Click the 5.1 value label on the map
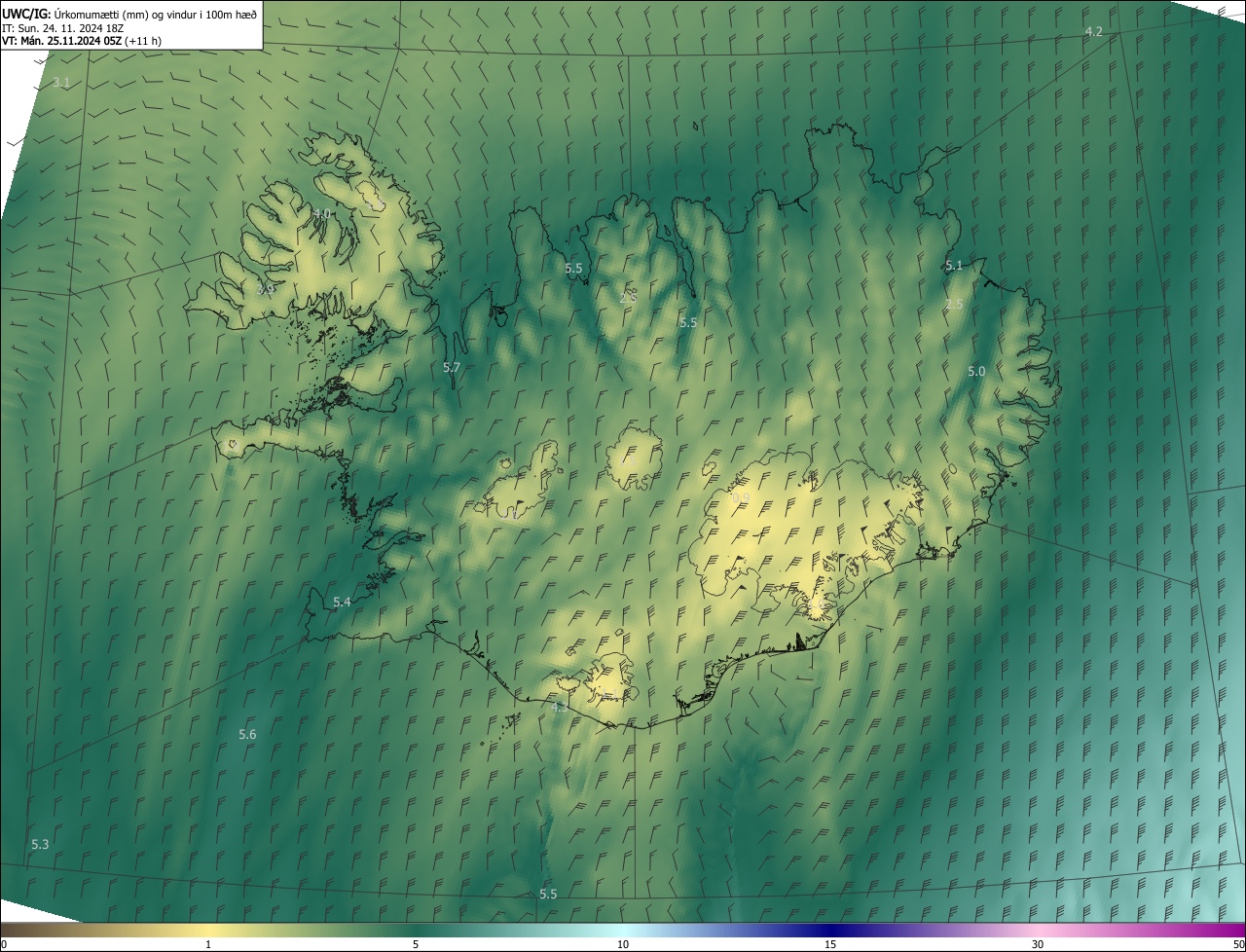Viewport: 1246px width, 952px height. [x=954, y=266]
